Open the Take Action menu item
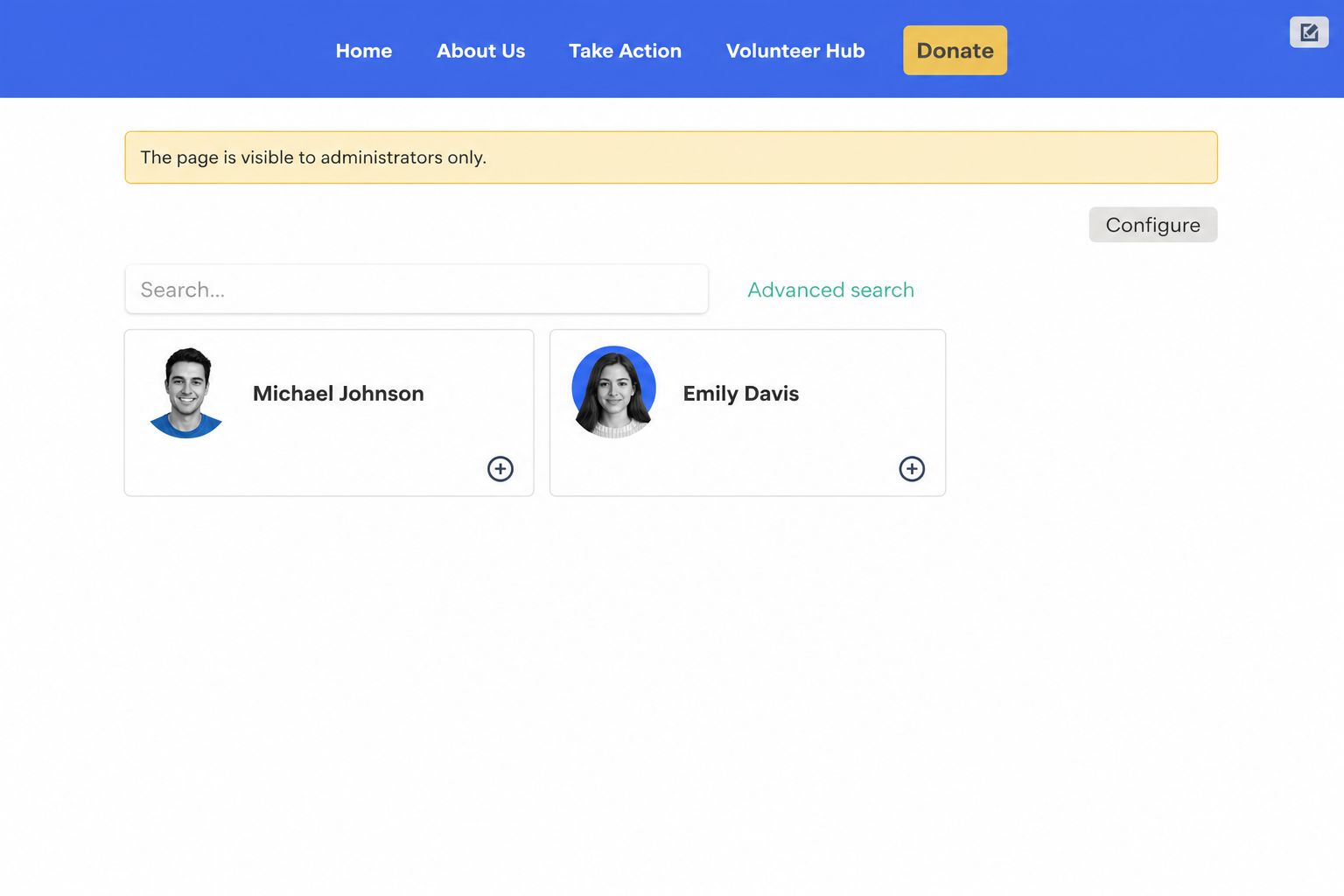 625,51
